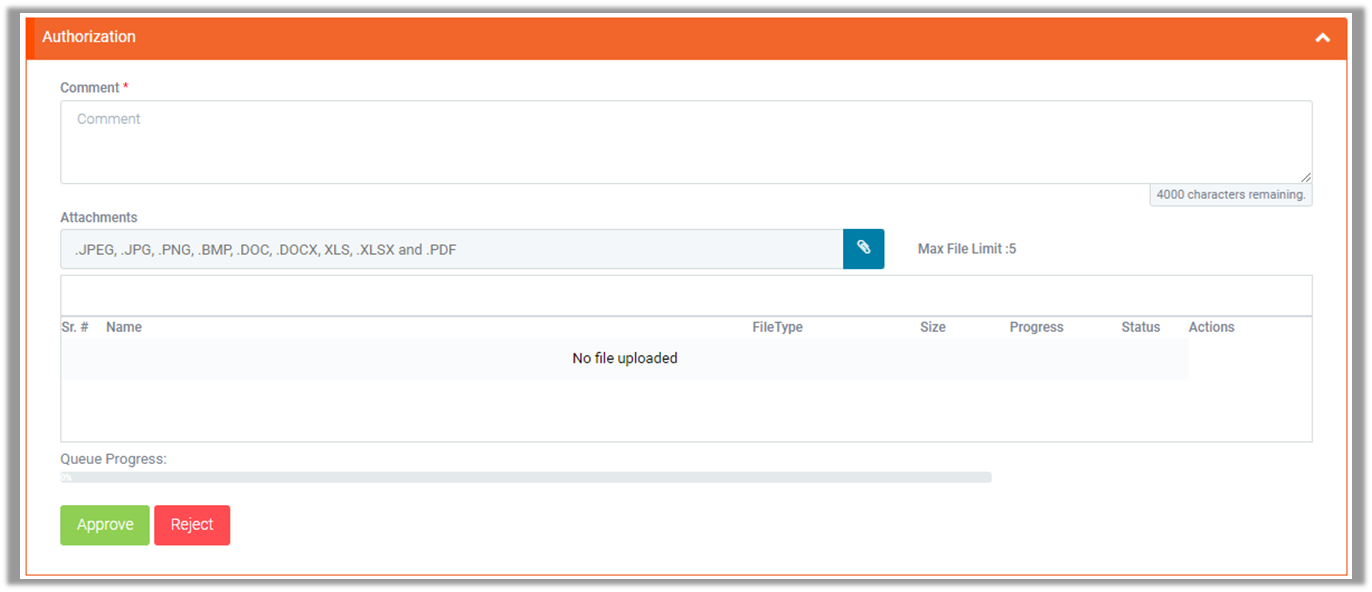
Task: Select the FileType column header
Action: [777, 327]
